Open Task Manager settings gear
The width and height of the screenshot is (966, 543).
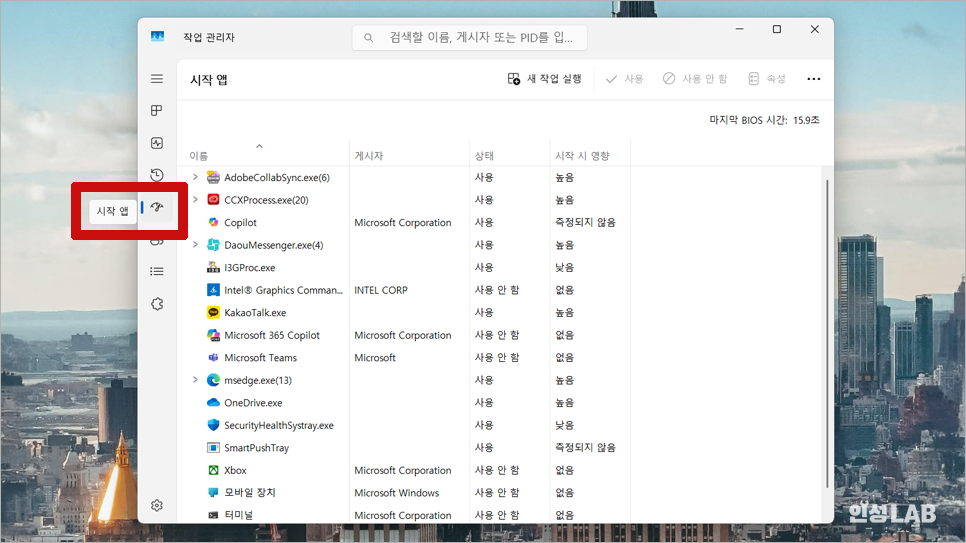pyautogui.click(x=157, y=505)
